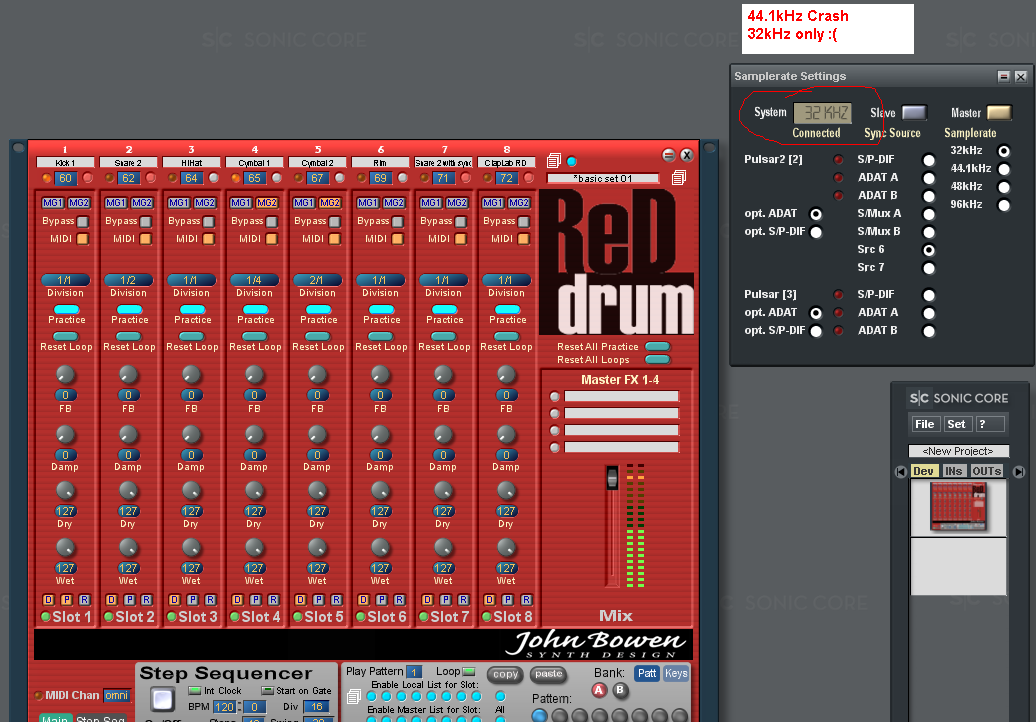Open the 1/1 Division selector on channel 1
Viewport: 1036px width, 722px height.
click(x=65, y=280)
